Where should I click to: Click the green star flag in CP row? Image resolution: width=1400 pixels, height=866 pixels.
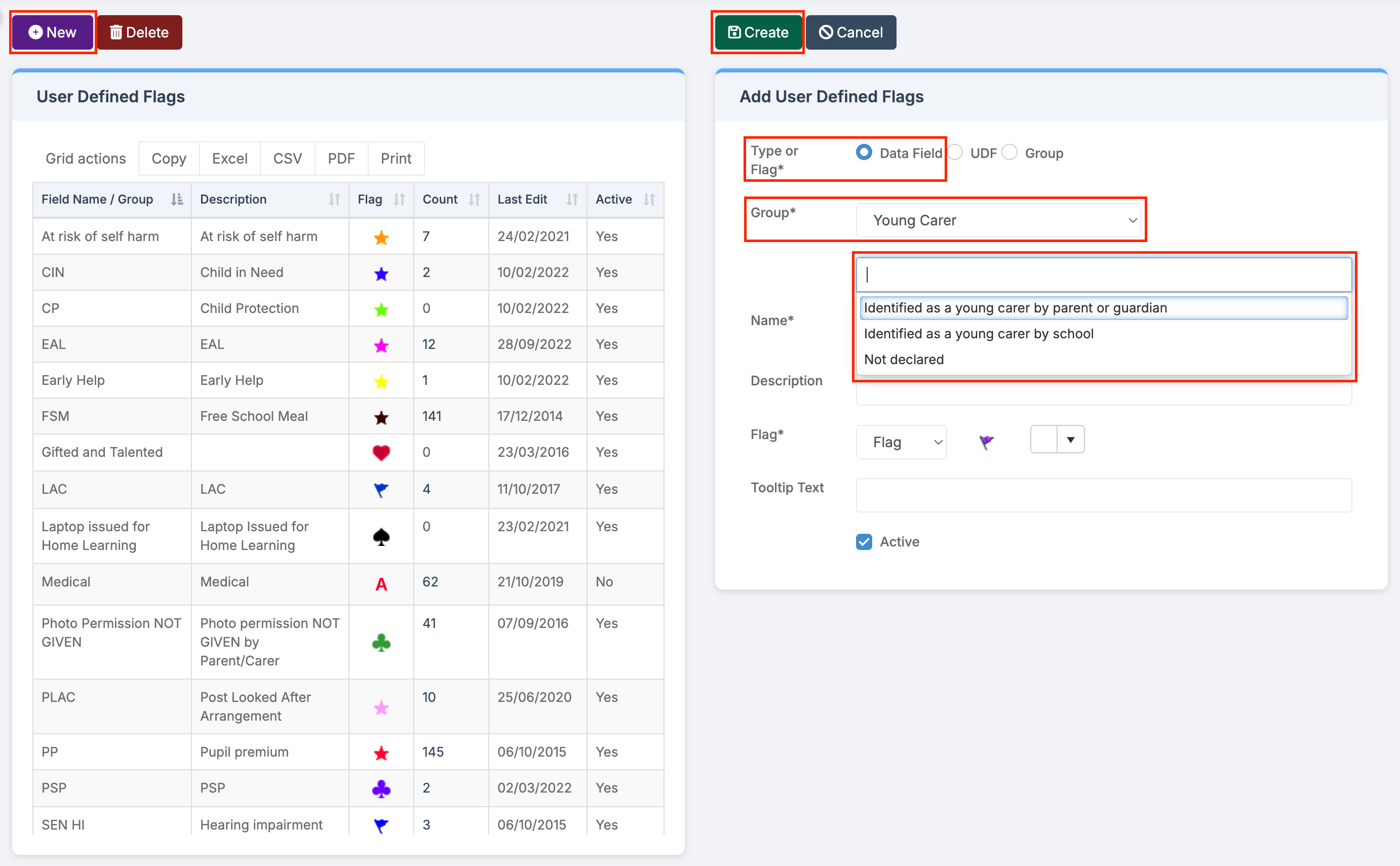click(381, 309)
